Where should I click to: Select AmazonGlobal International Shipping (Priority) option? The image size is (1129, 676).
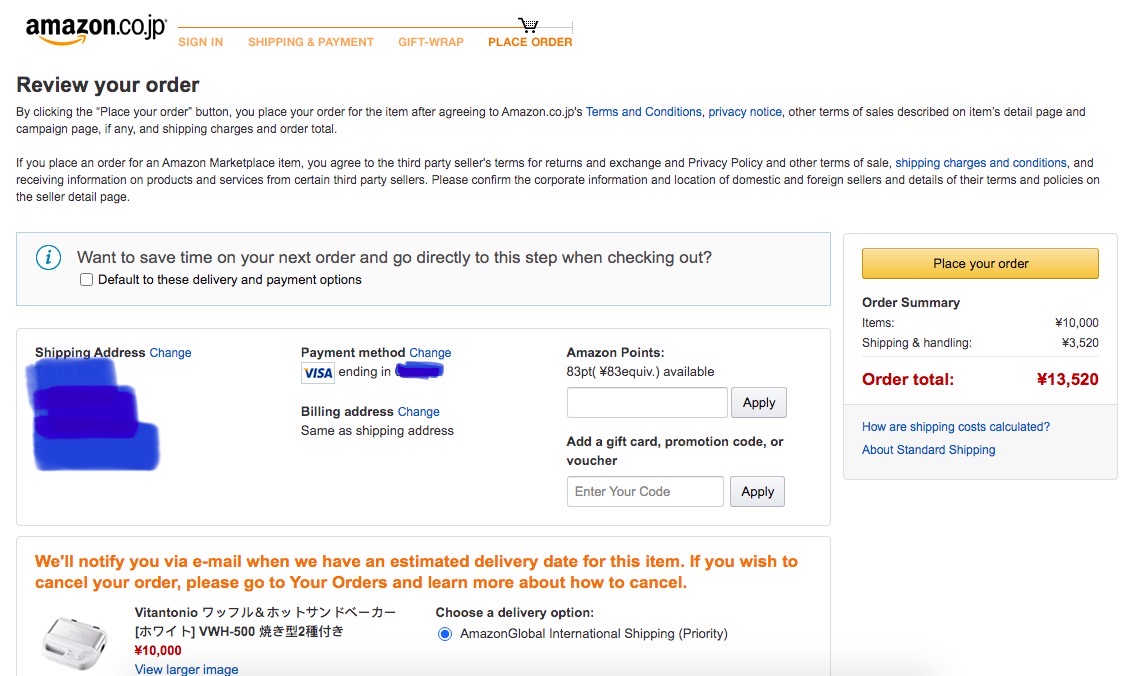445,634
